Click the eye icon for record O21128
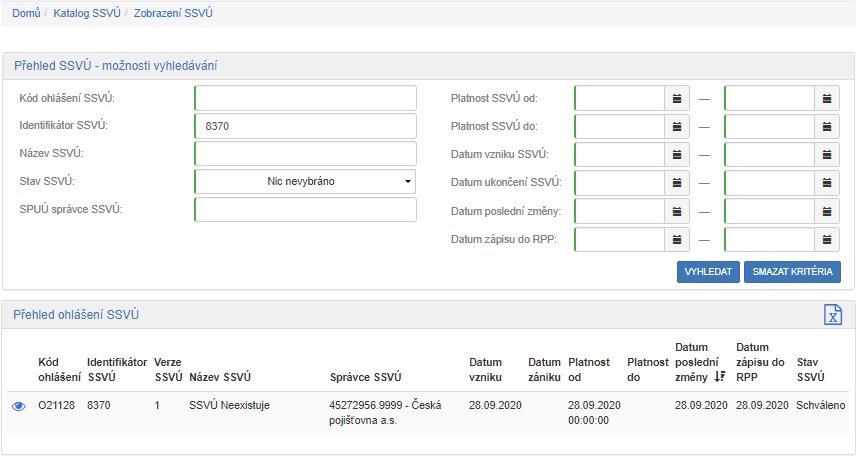The width and height of the screenshot is (857, 456). click(18, 406)
